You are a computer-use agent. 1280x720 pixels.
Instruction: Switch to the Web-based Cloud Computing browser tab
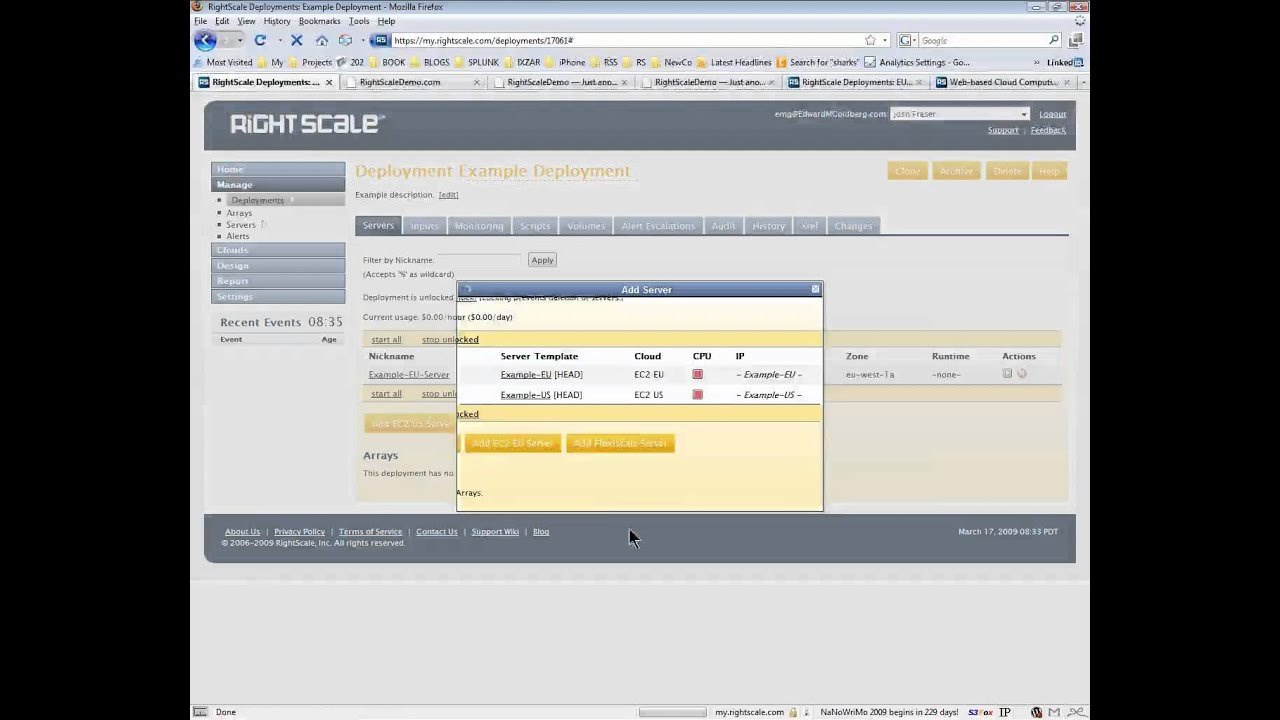tap(1003, 82)
